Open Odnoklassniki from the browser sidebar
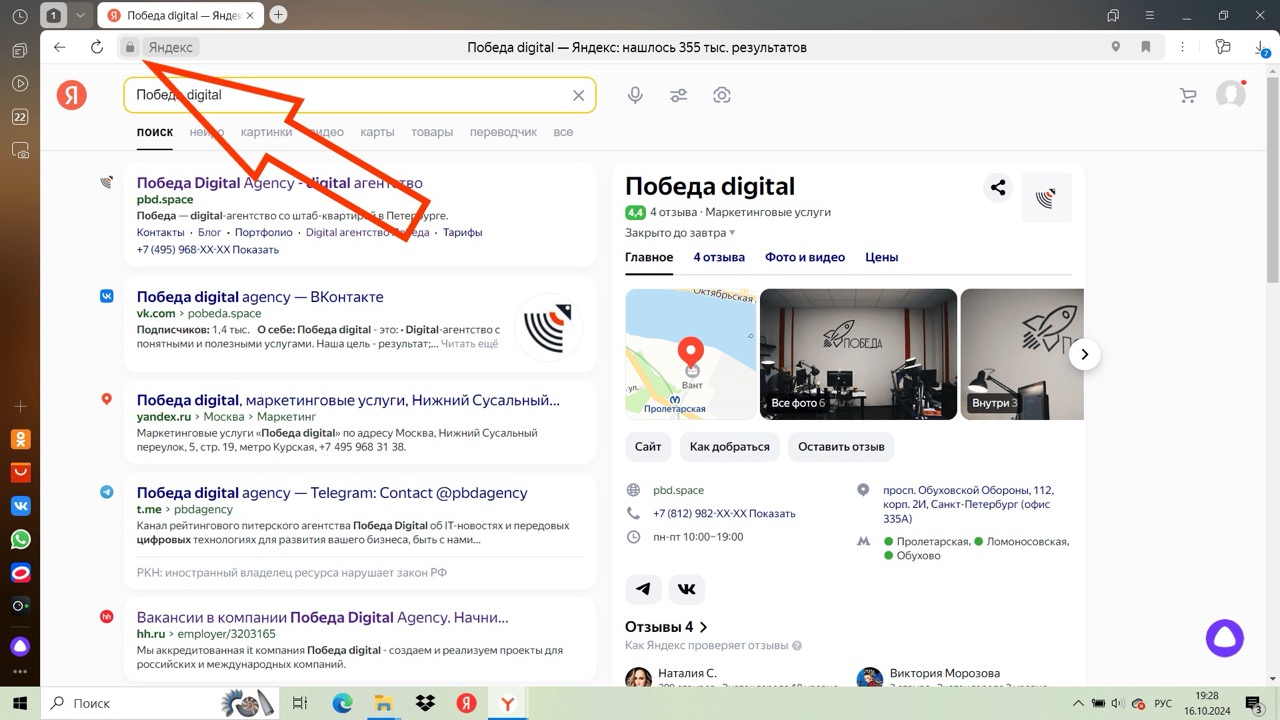 [x=20, y=439]
